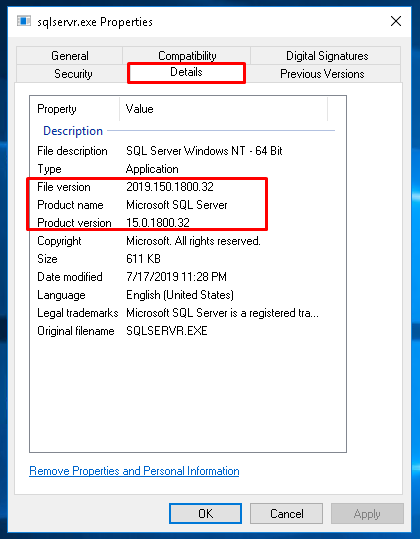Click product version value 15.0.1800.32
The image size is (420, 539).
[158, 223]
